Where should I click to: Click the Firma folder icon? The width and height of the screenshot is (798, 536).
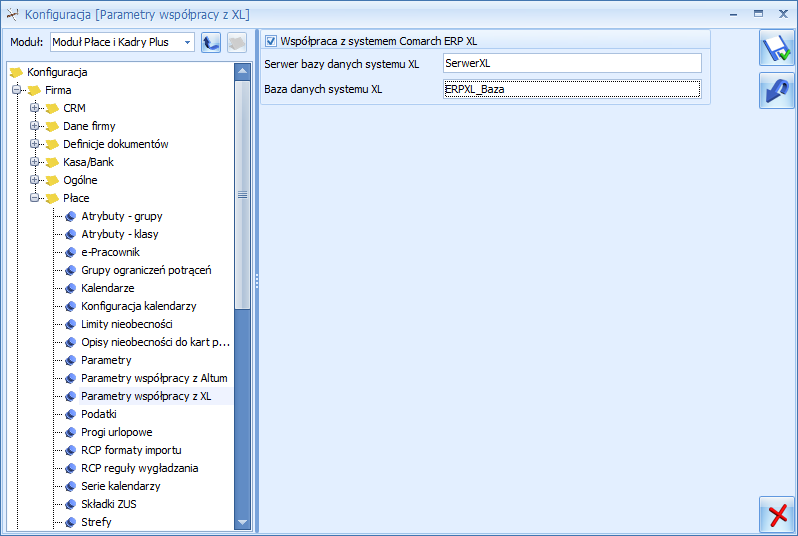point(35,91)
